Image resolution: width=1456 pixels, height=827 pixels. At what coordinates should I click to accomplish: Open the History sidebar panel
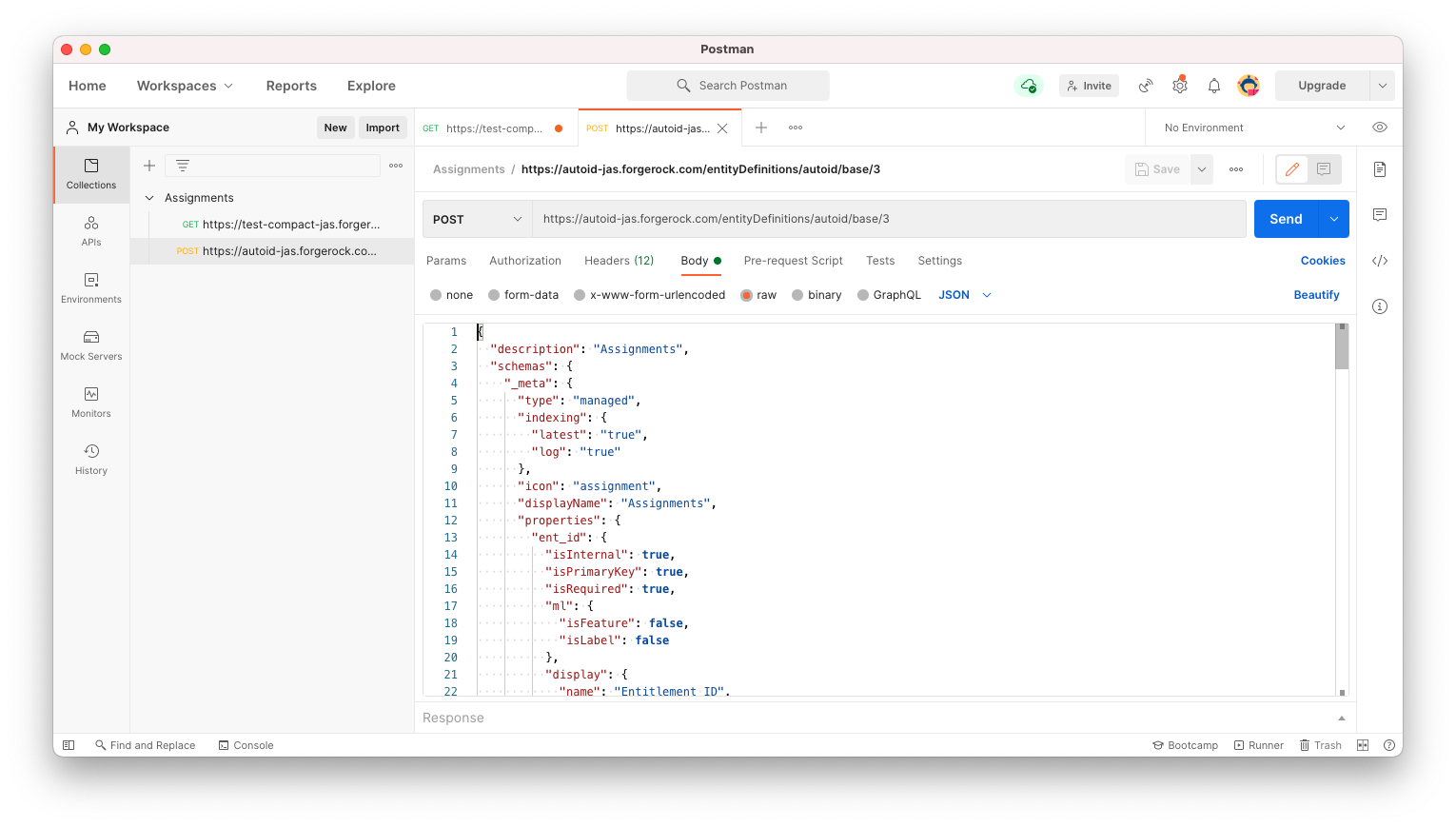coord(91,460)
